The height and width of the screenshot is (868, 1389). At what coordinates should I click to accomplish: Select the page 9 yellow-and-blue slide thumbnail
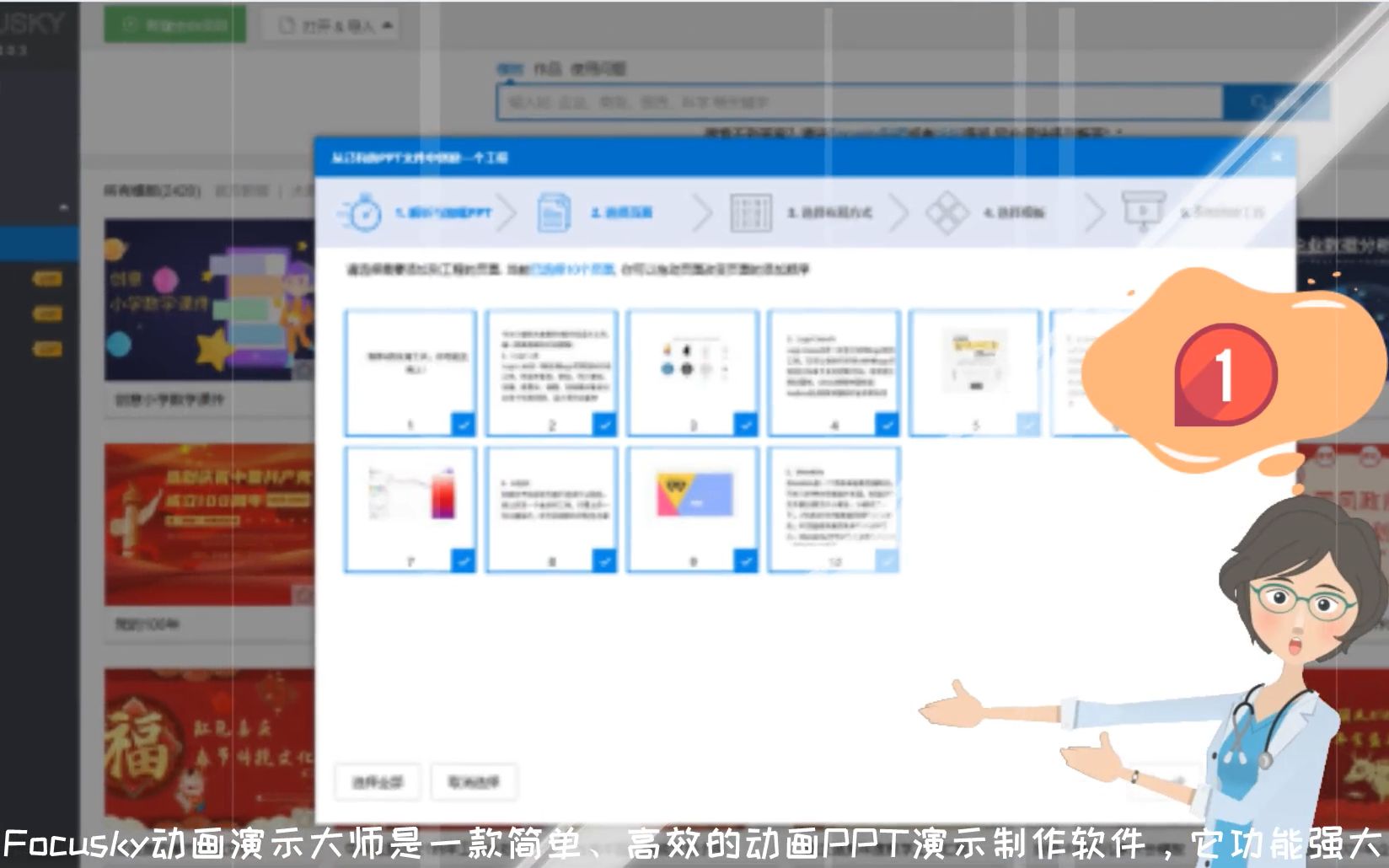[693, 510]
